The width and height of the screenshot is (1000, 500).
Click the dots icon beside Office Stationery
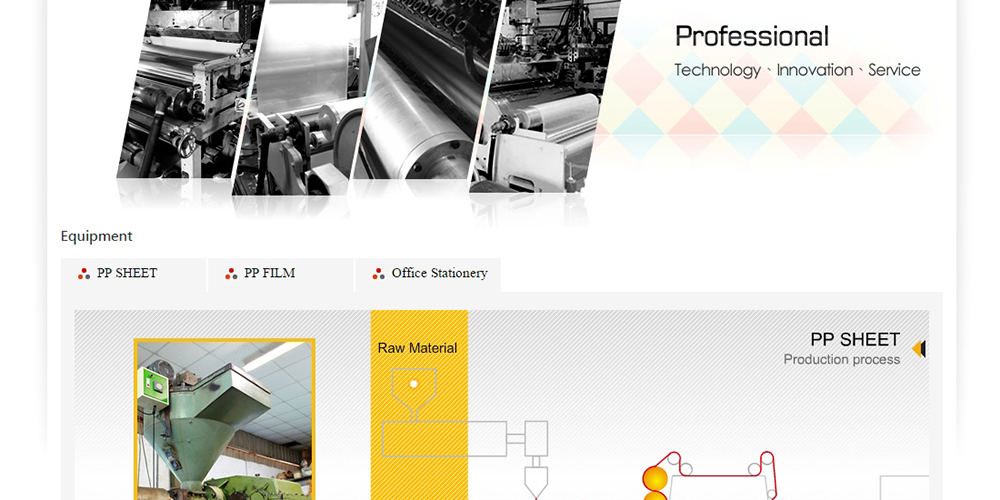[378, 274]
